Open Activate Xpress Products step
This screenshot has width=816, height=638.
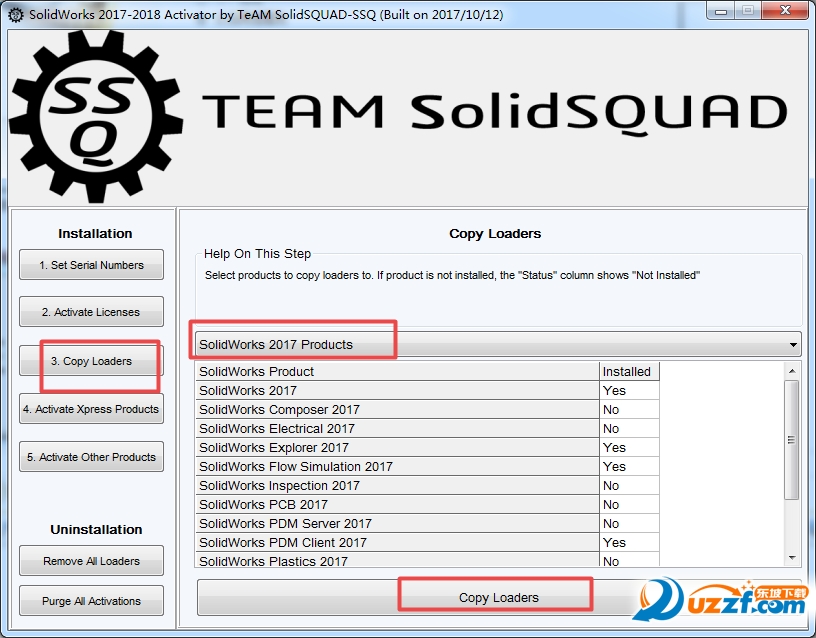pos(91,409)
